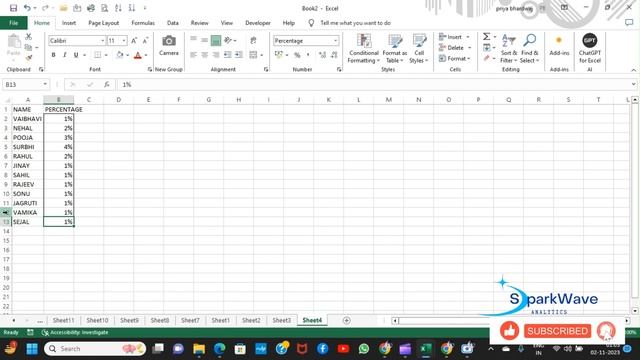This screenshot has height=360, width=640.
Task: Open Font dialog launcher
Action: pos(150,69)
